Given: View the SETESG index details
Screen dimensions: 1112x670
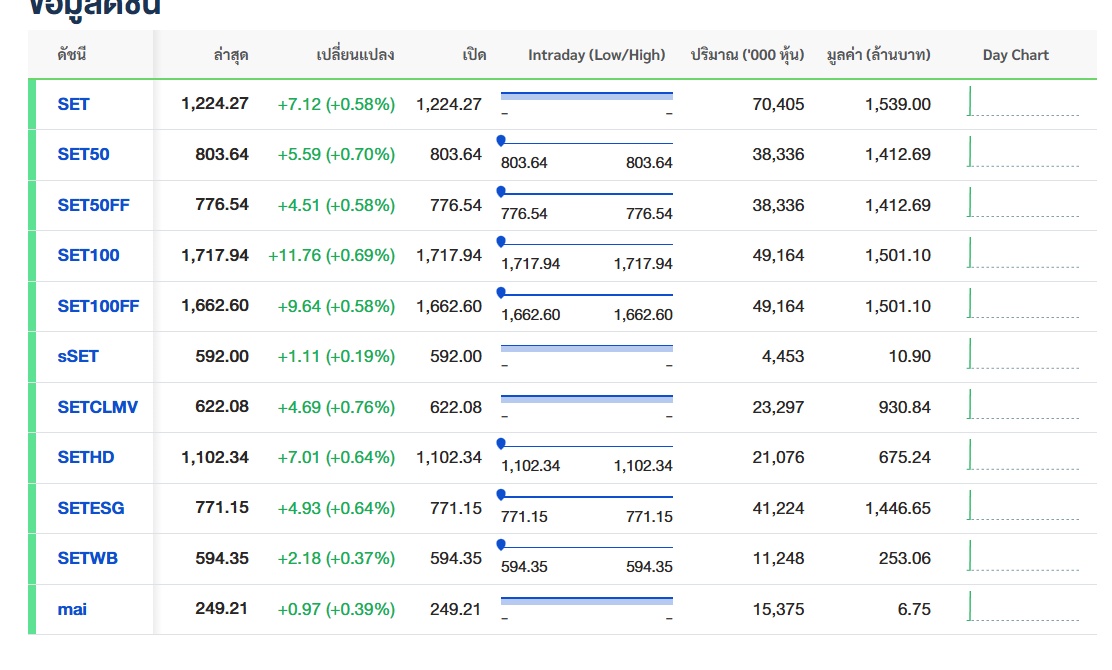Looking at the screenshot, I should click(91, 508).
